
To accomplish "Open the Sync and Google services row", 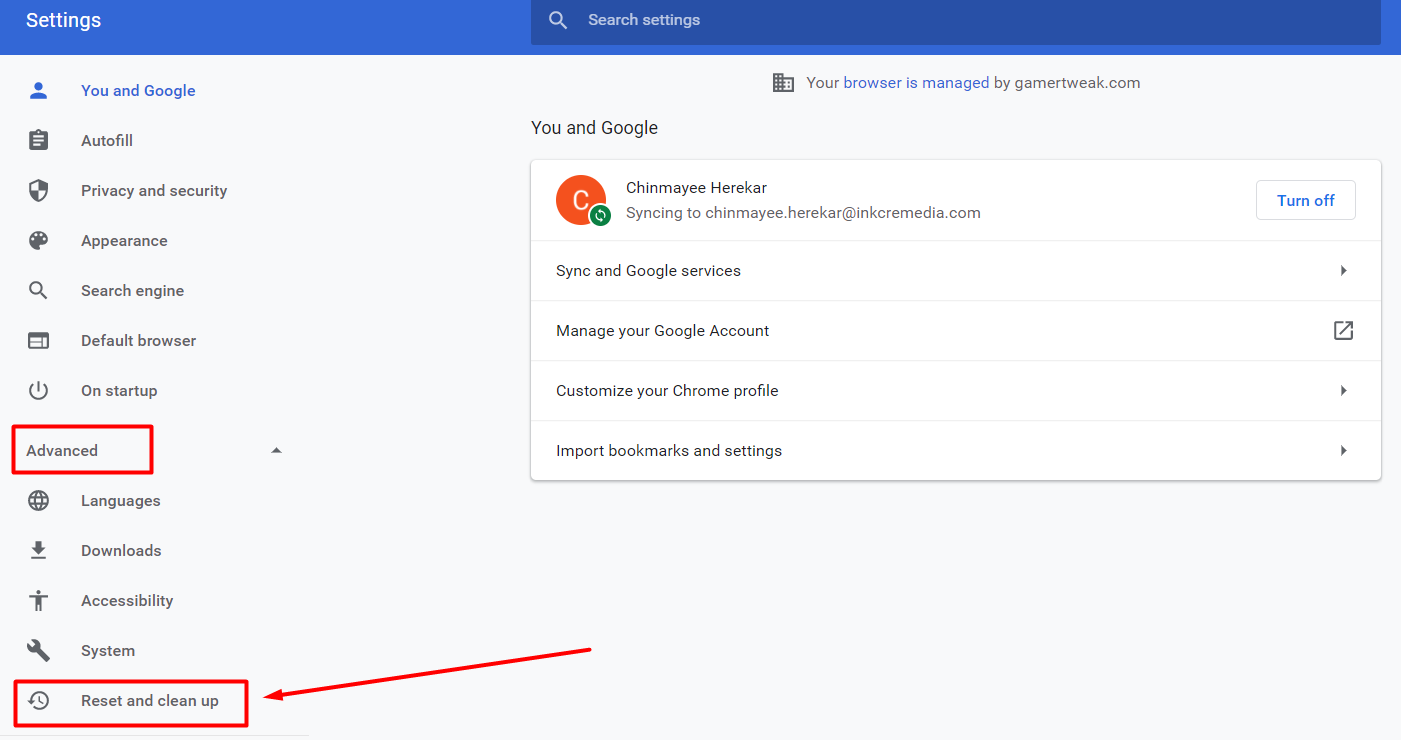I will point(955,271).
